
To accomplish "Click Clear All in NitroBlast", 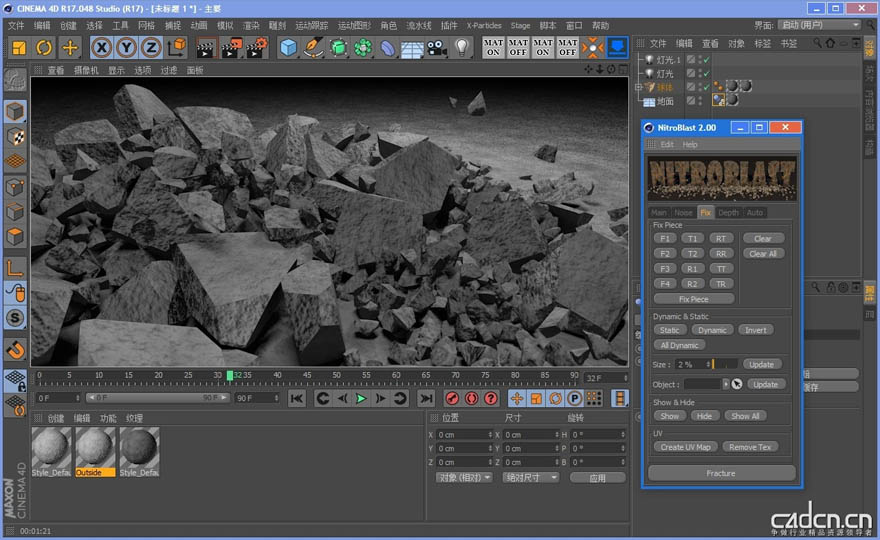I will pyautogui.click(x=763, y=254).
